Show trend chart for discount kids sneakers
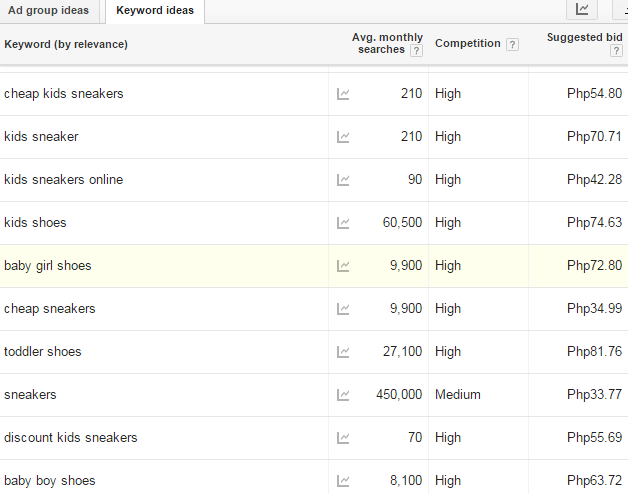Image resolution: width=628 pixels, height=494 pixels. pyautogui.click(x=343, y=438)
